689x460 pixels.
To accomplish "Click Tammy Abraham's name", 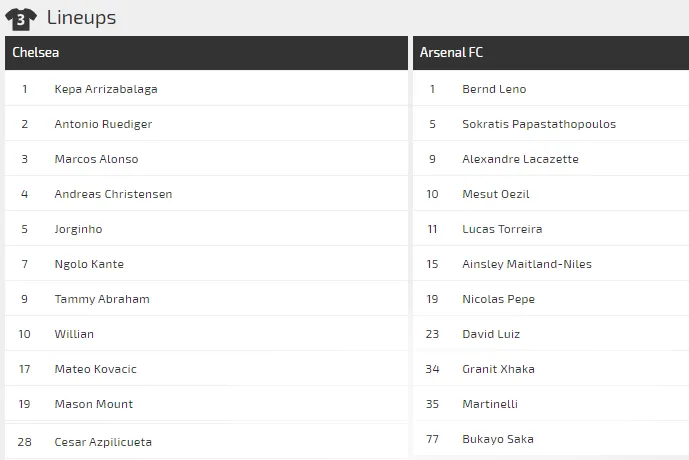I will pyautogui.click(x=102, y=299).
